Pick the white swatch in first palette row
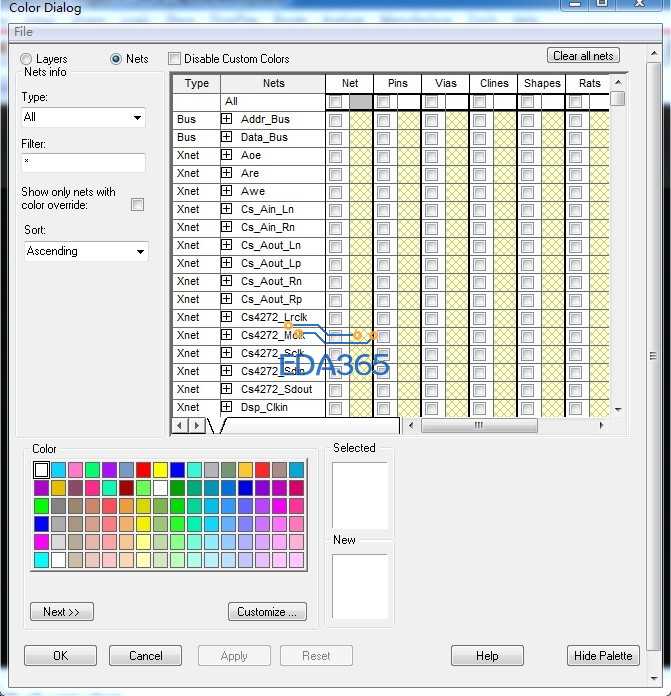Image resolution: width=671 pixels, height=696 pixels. click(41, 470)
